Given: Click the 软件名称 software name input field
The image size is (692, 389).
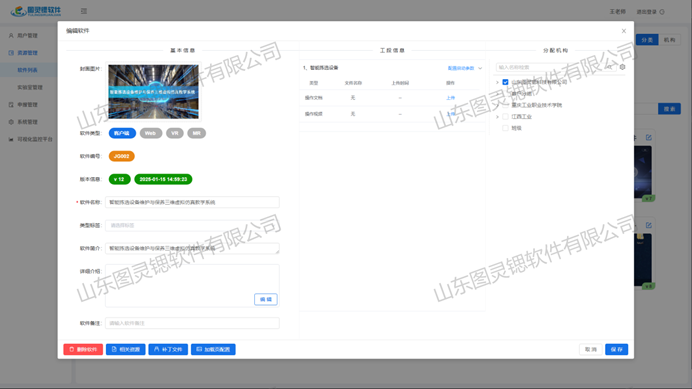Looking at the screenshot, I should [x=192, y=202].
